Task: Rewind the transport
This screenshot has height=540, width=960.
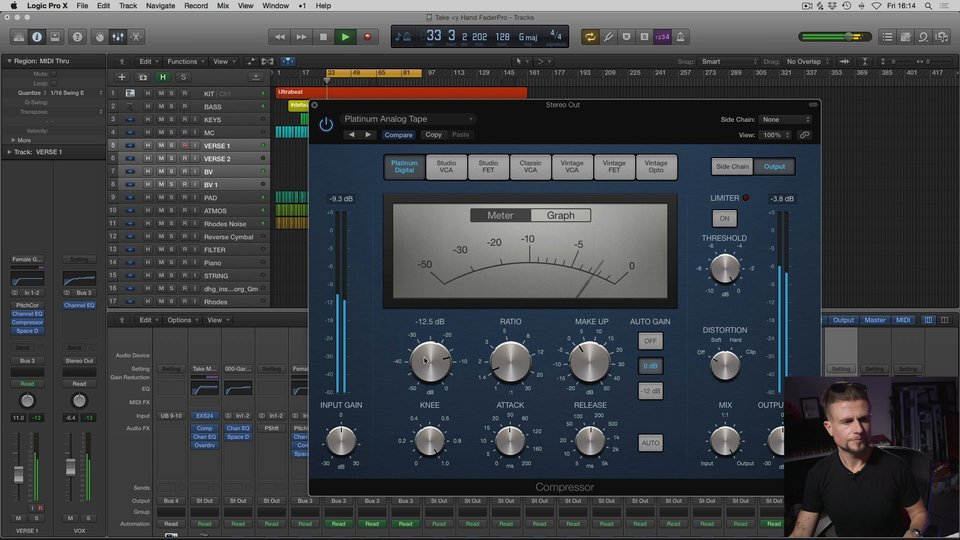Action: [x=280, y=37]
